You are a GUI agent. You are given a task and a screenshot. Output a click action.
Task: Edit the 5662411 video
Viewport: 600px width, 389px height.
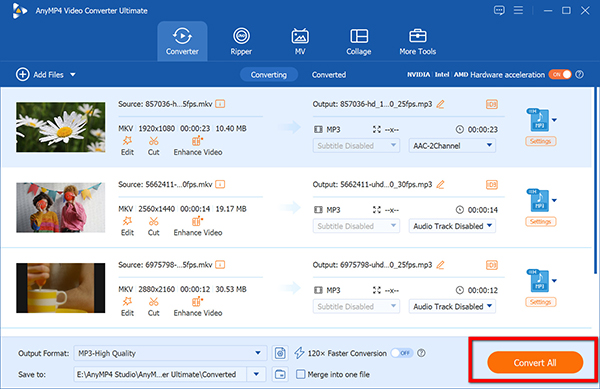coord(127,226)
